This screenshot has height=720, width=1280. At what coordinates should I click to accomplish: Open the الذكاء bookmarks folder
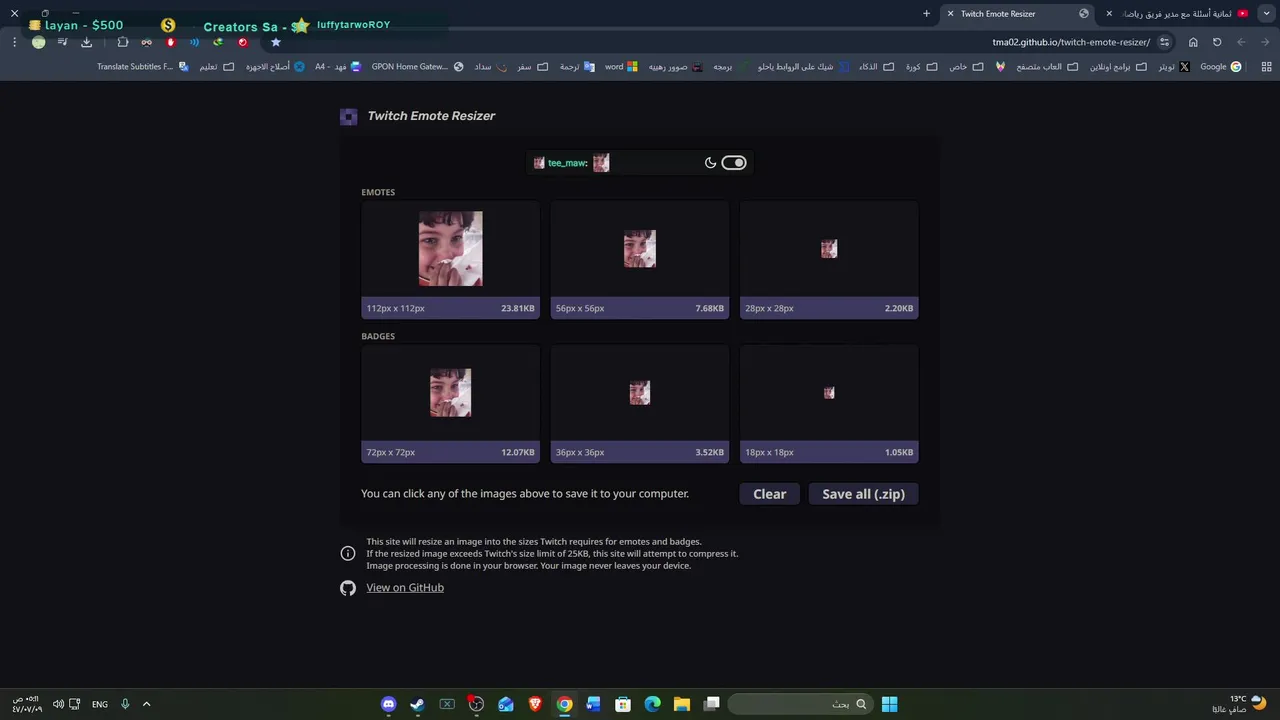point(876,67)
